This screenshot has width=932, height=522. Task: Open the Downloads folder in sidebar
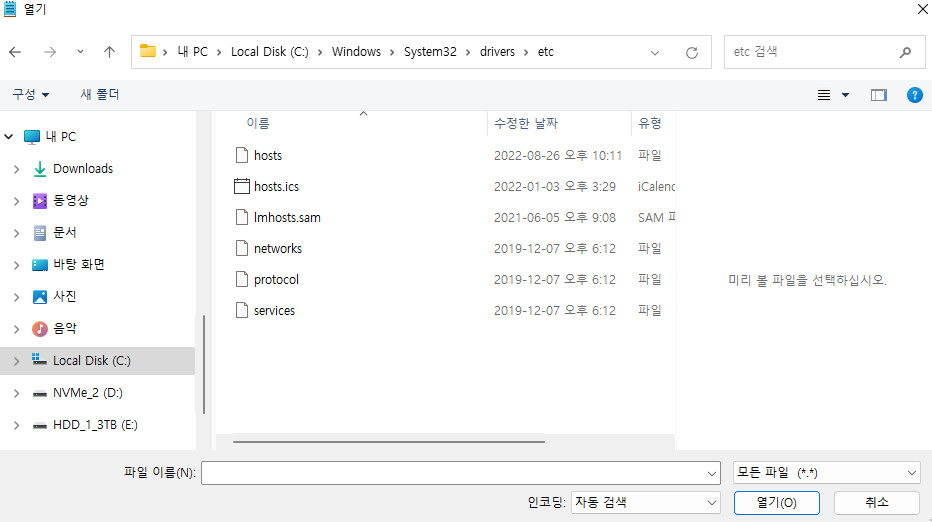[x=82, y=169]
